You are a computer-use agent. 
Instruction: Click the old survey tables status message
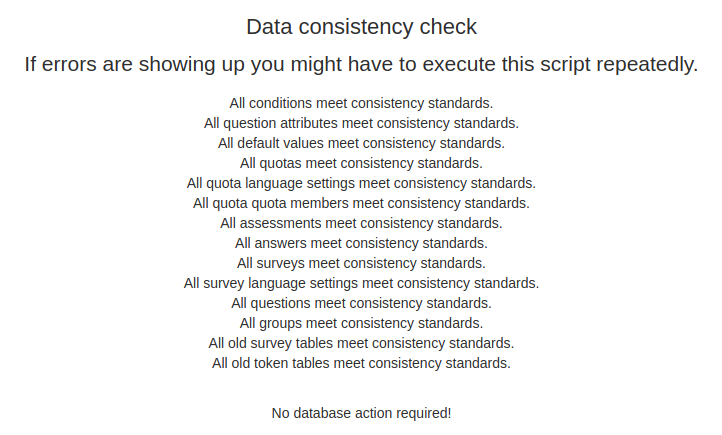click(361, 343)
